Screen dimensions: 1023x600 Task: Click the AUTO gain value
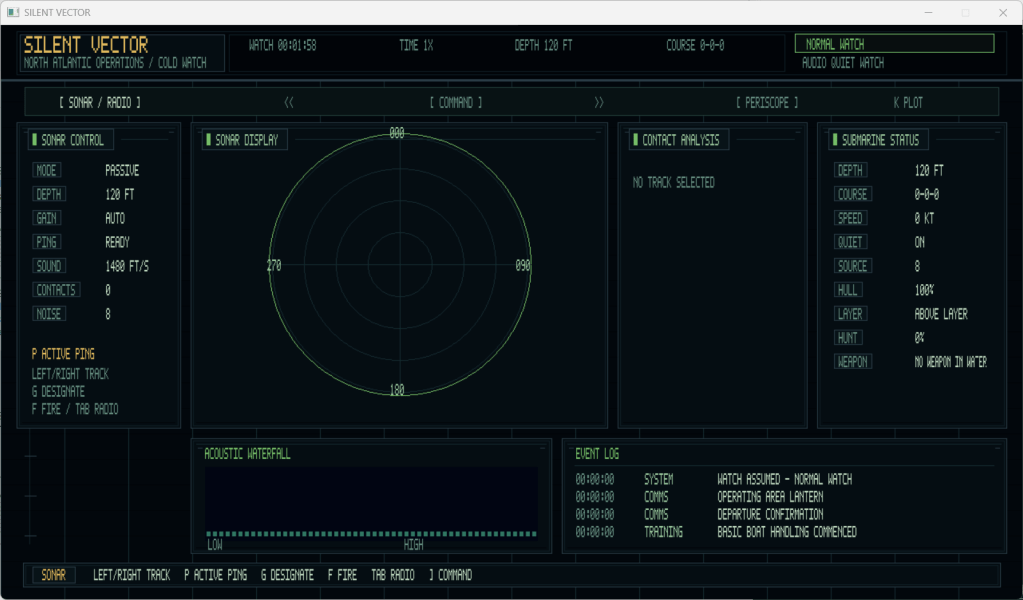115,218
